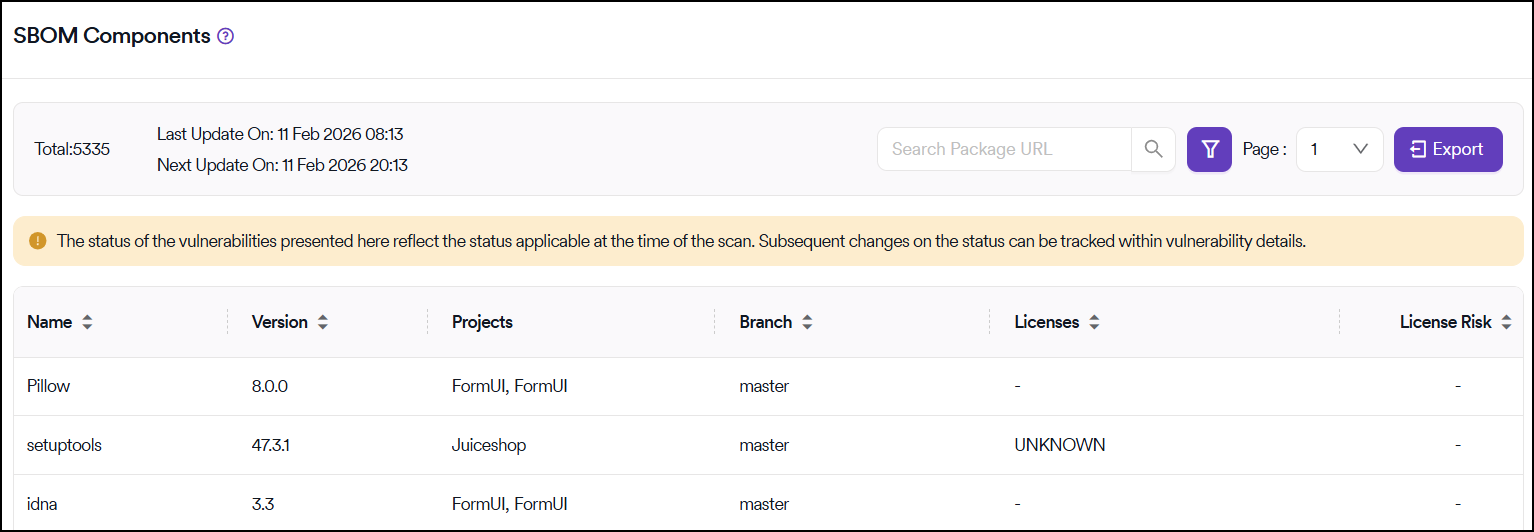Image resolution: width=1534 pixels, height=532 pixels.
Task: Click the Export button
Action: [1447, 149]
